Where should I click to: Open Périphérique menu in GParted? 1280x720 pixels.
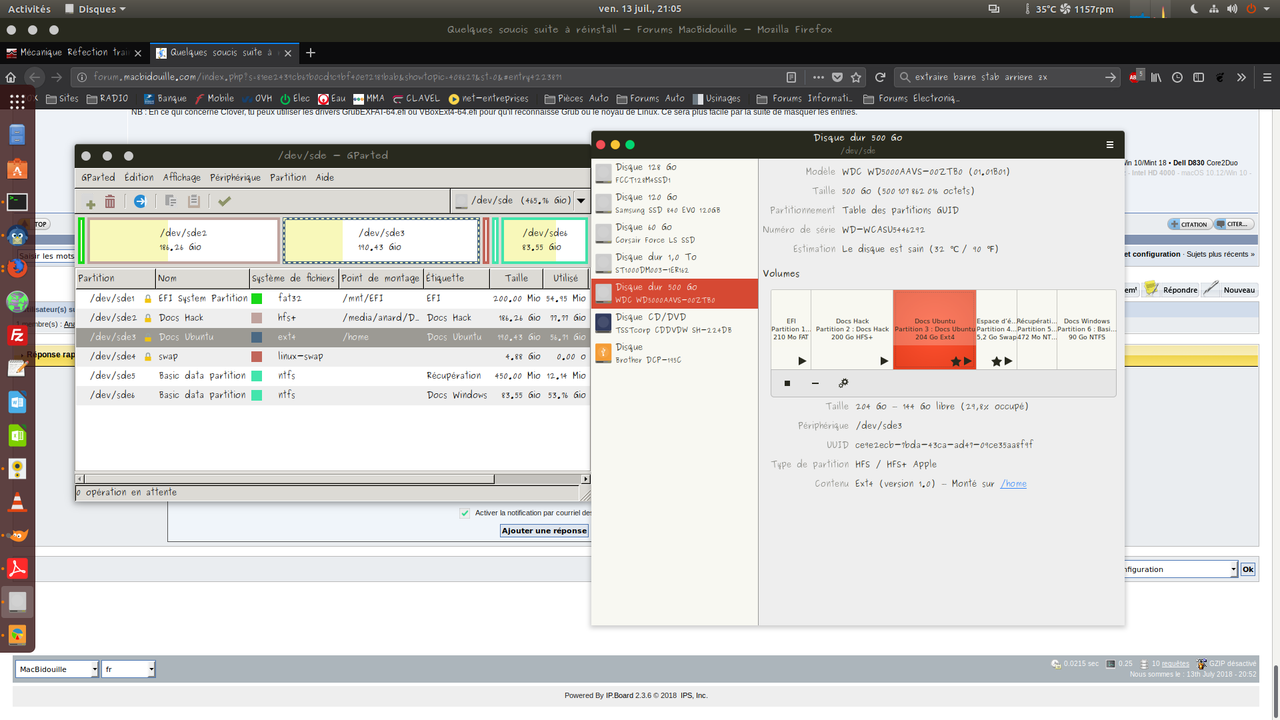click(x=235, y=177)
